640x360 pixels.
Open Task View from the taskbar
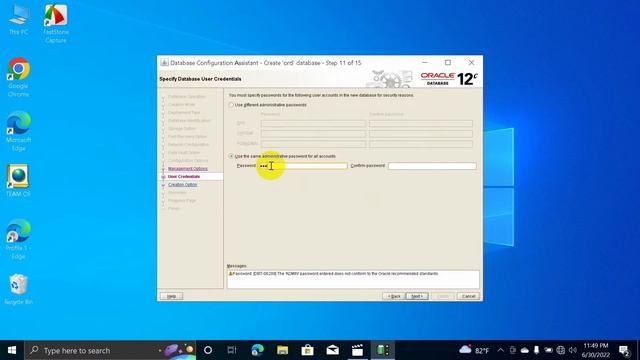[232, 350]
